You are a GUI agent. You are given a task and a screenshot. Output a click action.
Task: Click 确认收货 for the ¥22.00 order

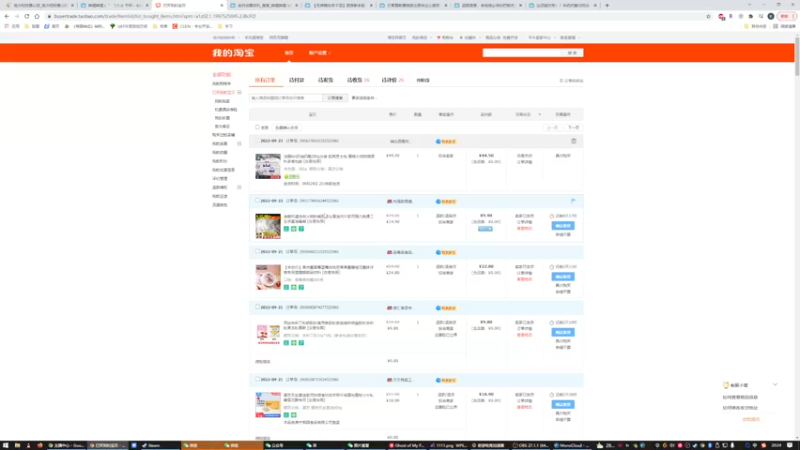(x=563, y=277)
